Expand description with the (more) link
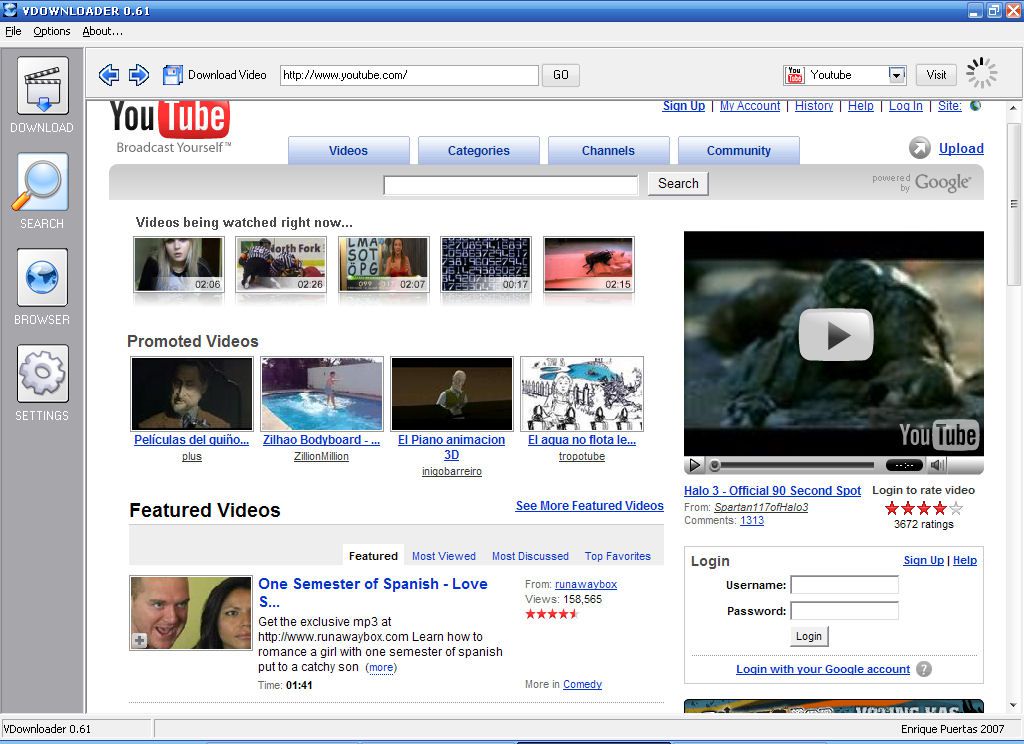The image size is (1024, 744). (x=381, y=667)
